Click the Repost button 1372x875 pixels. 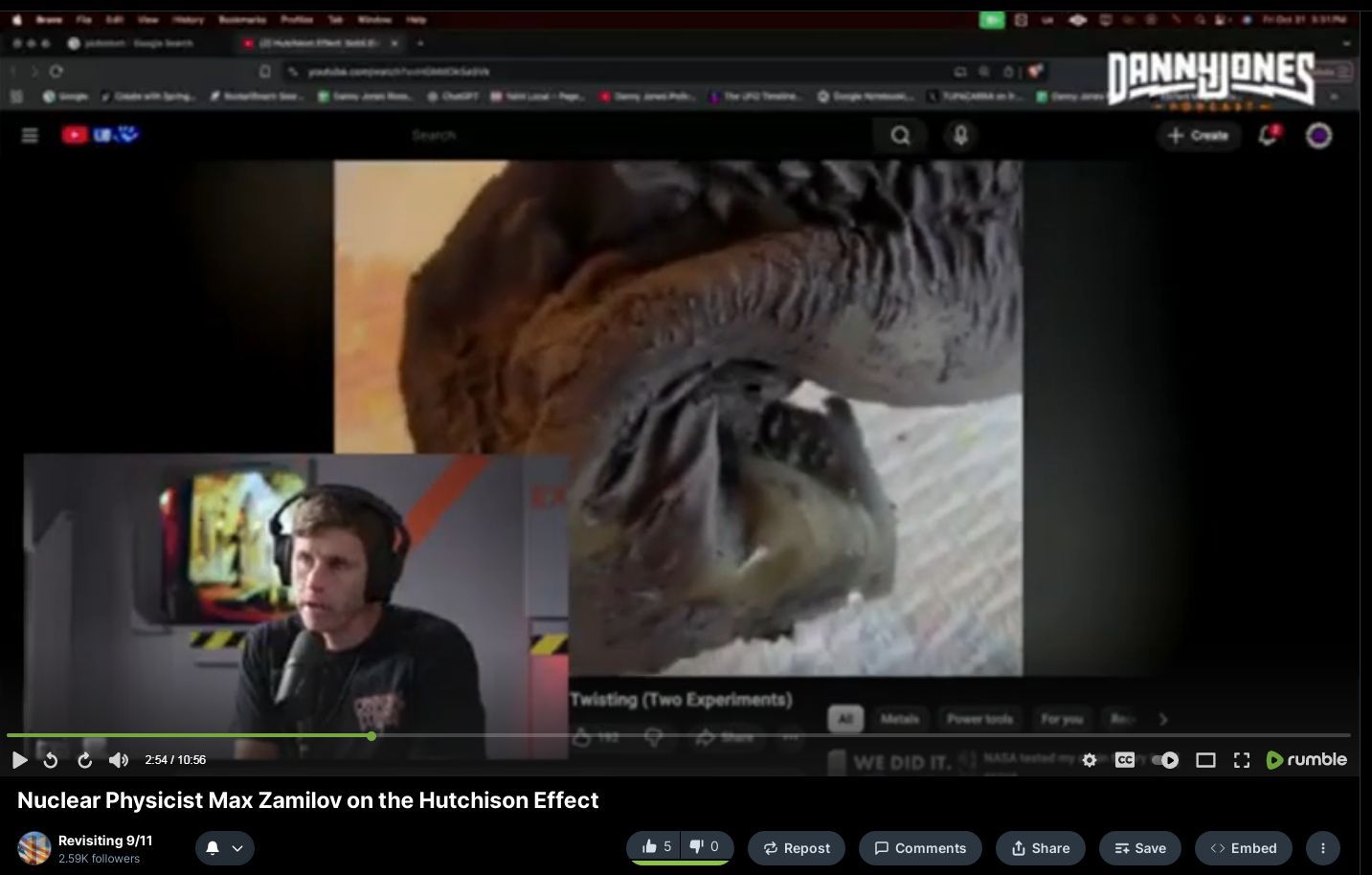[796, 848]
